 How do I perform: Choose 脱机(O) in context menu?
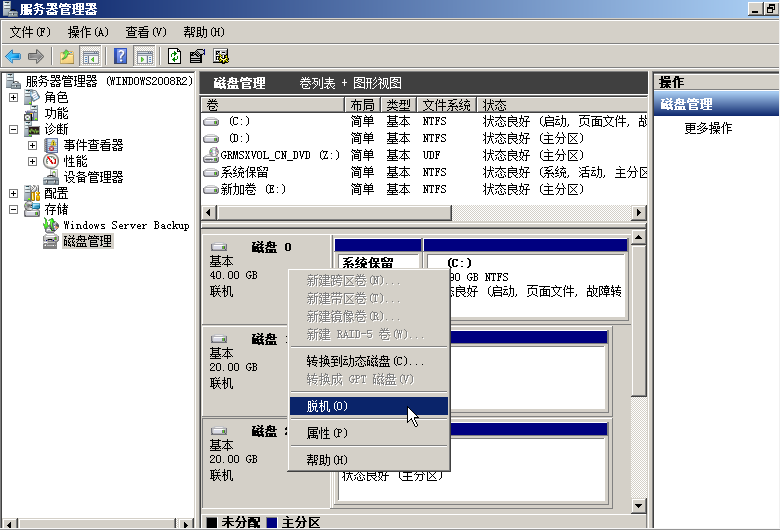click(369, 406)
